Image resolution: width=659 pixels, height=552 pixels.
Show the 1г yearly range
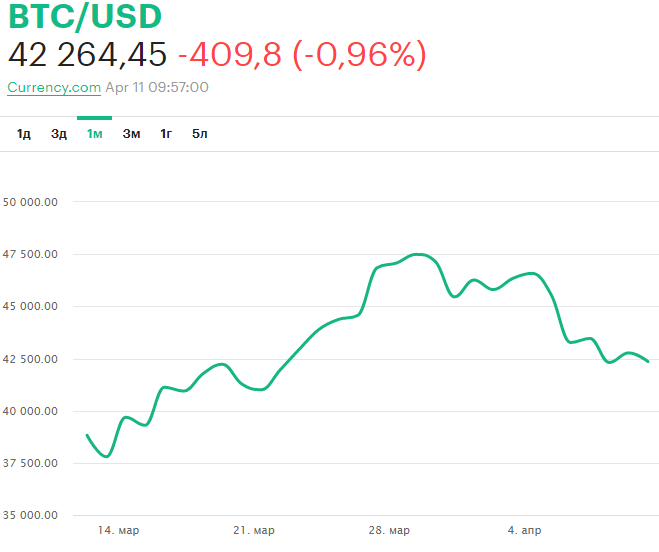pyautogui.click(x=166, y=134)
